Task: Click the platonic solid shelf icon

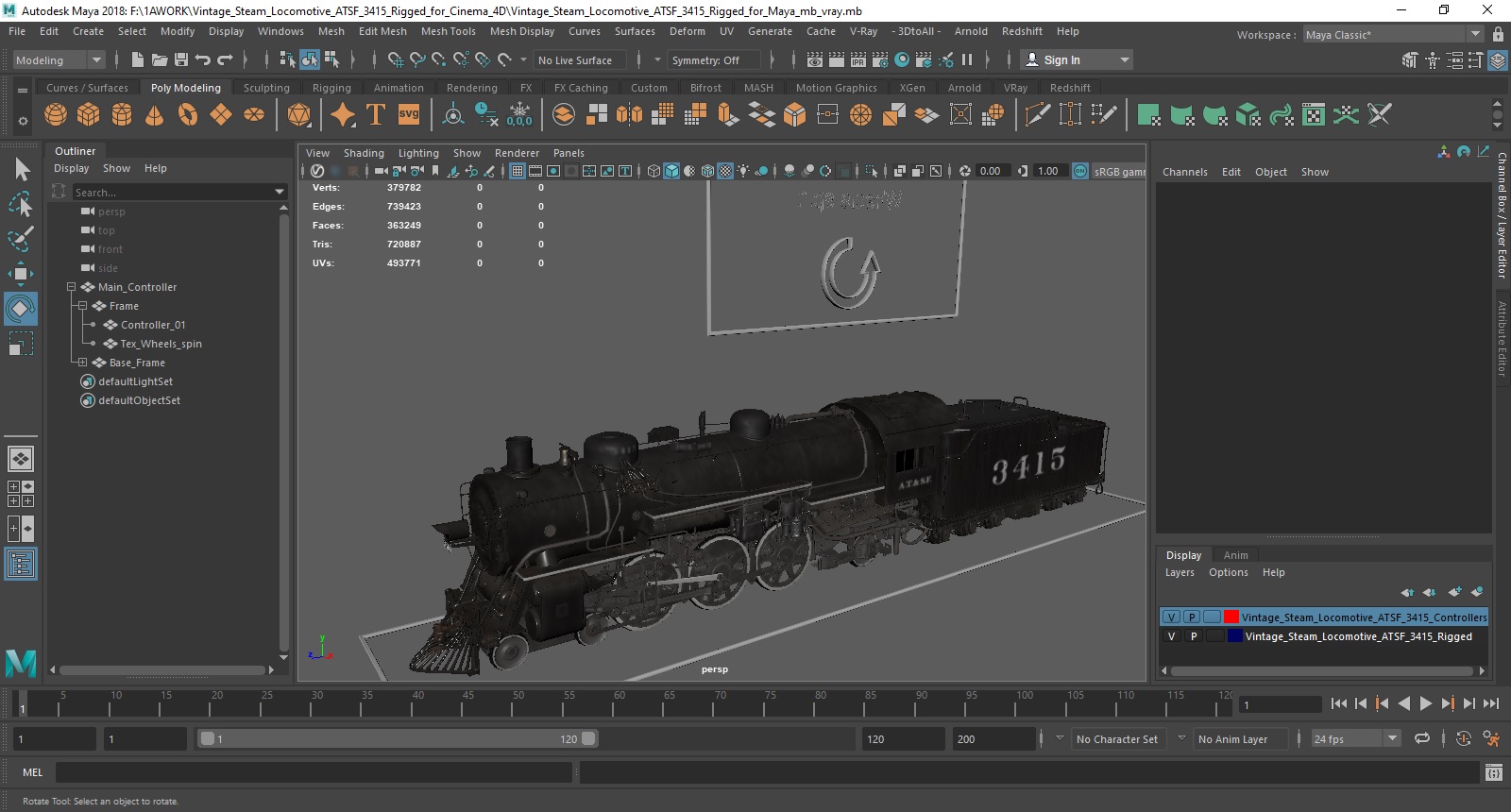Action: tap(299, 115)
